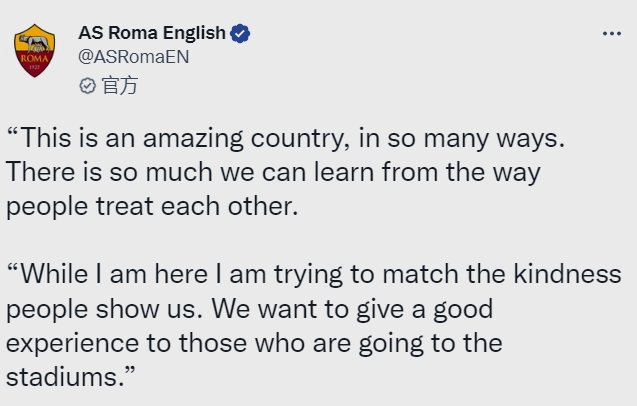Click the gray official checkmark icon
Image resolution: width=637 pixels, height=406 pixels.
point(87,86)
